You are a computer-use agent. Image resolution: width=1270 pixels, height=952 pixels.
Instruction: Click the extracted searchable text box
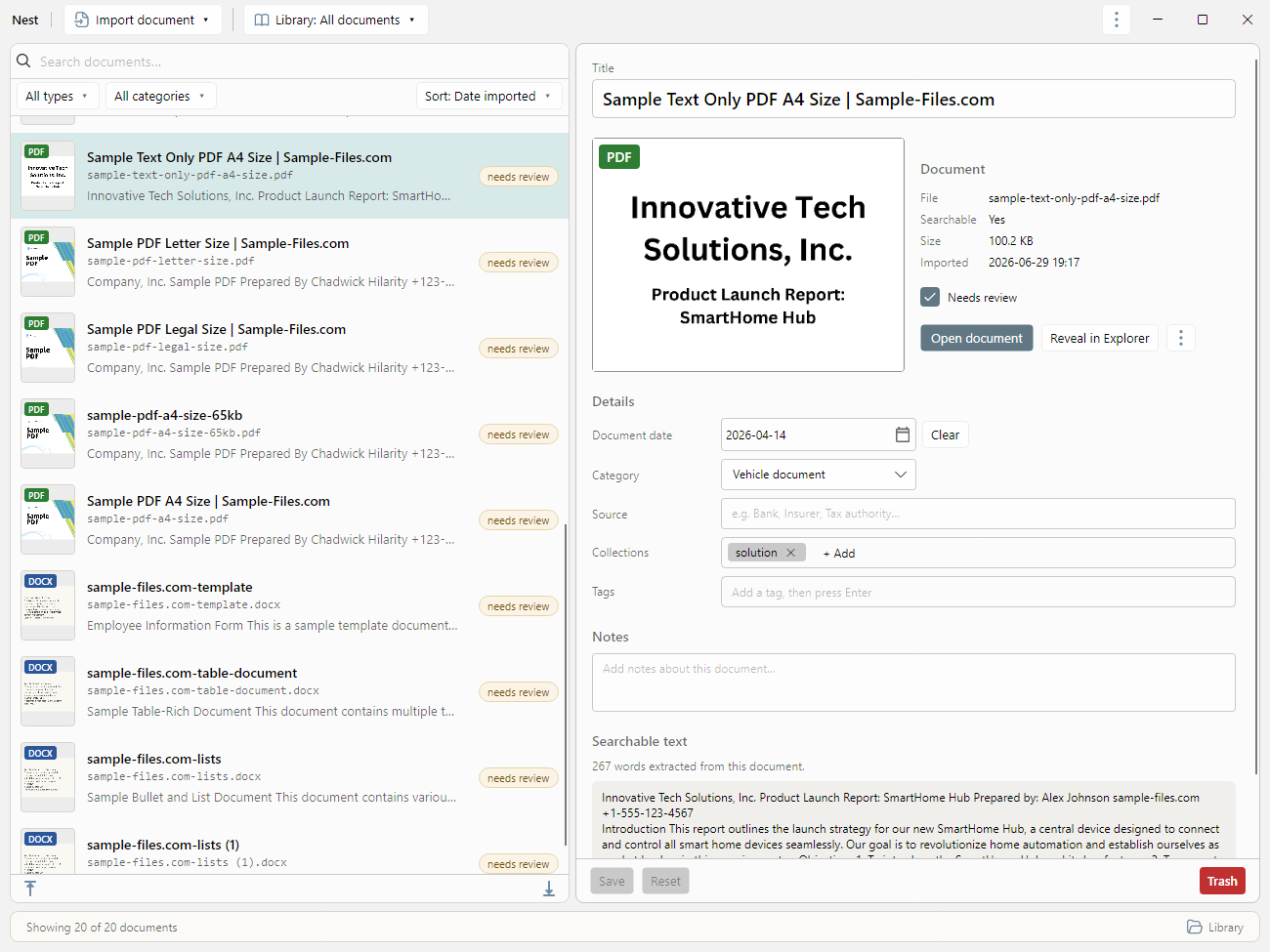[913, 819]
